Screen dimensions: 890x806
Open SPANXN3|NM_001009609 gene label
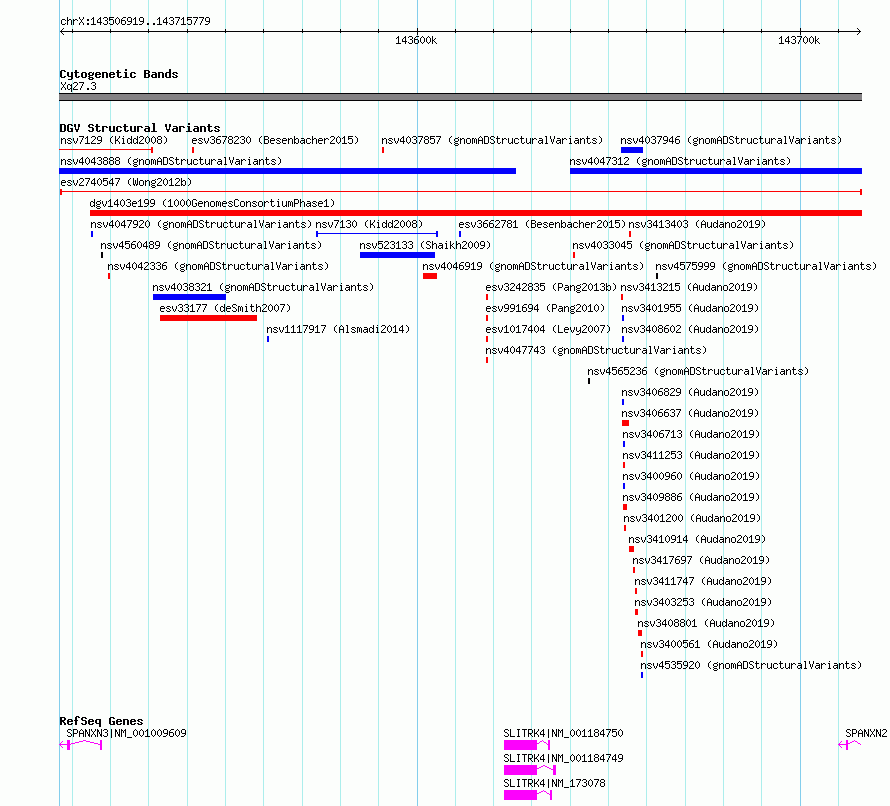click(126, 733)
